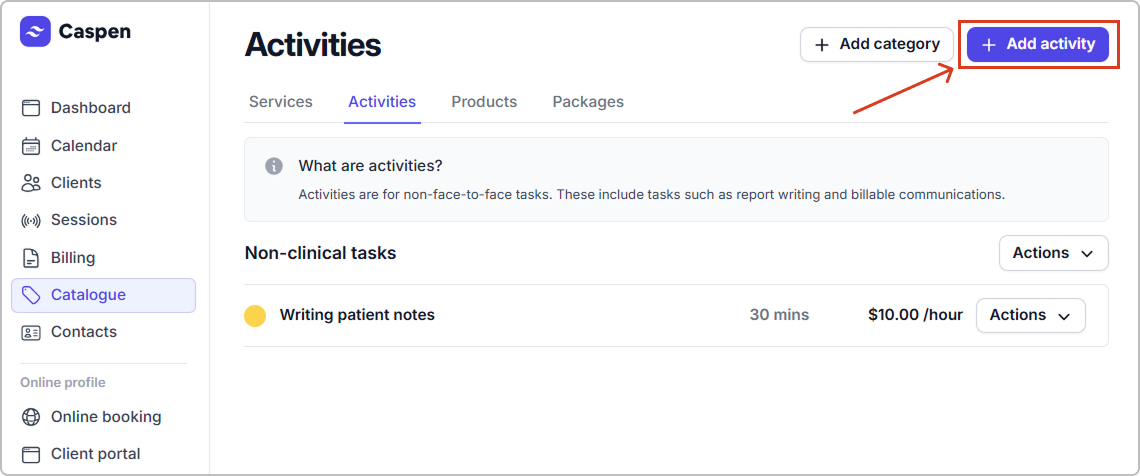Click the info icon beside 'What are activities?'
Viewport: 1140px width, 476px height.
click(x=274, y=166)
